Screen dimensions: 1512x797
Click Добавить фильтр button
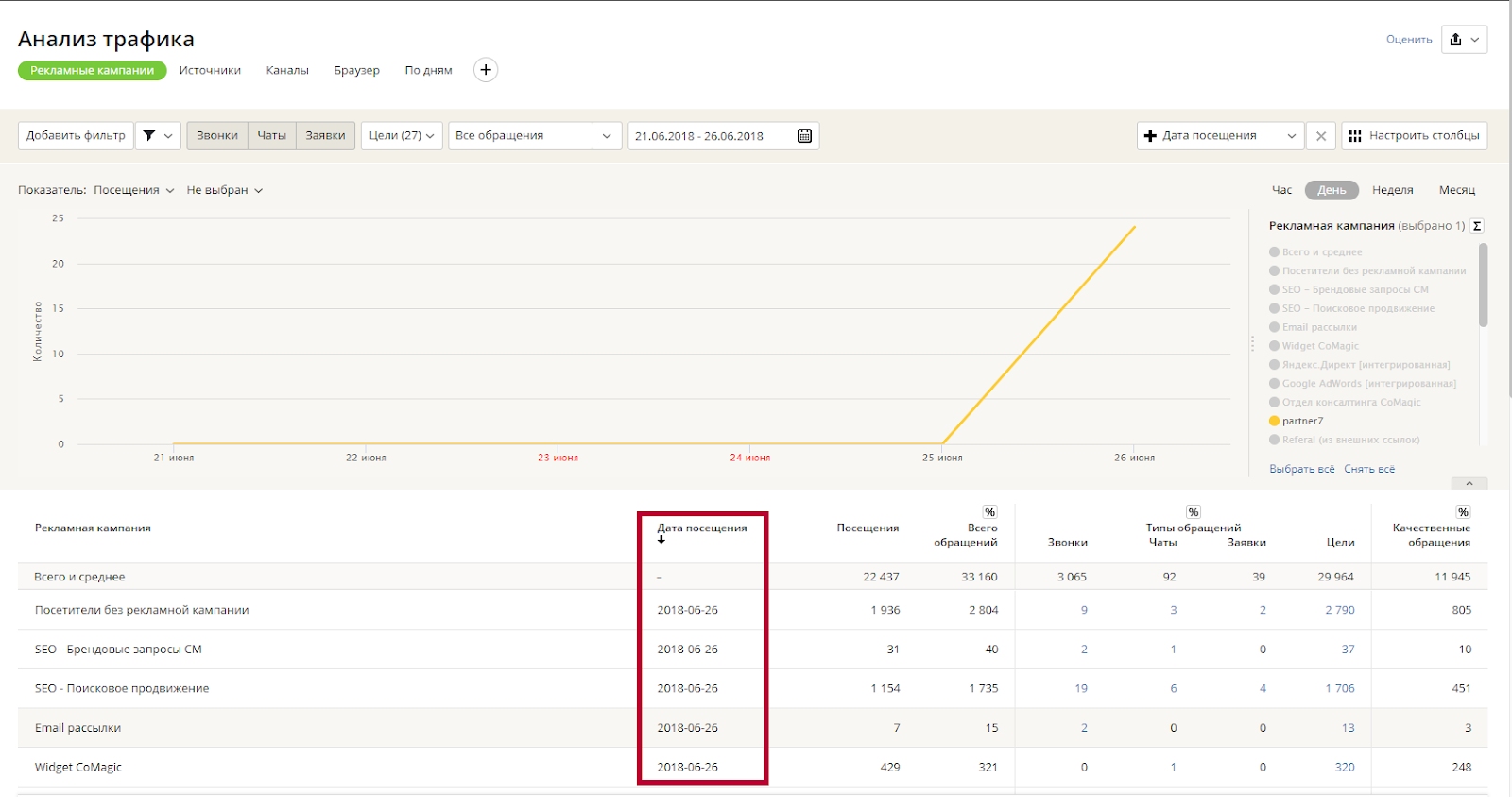76,136
